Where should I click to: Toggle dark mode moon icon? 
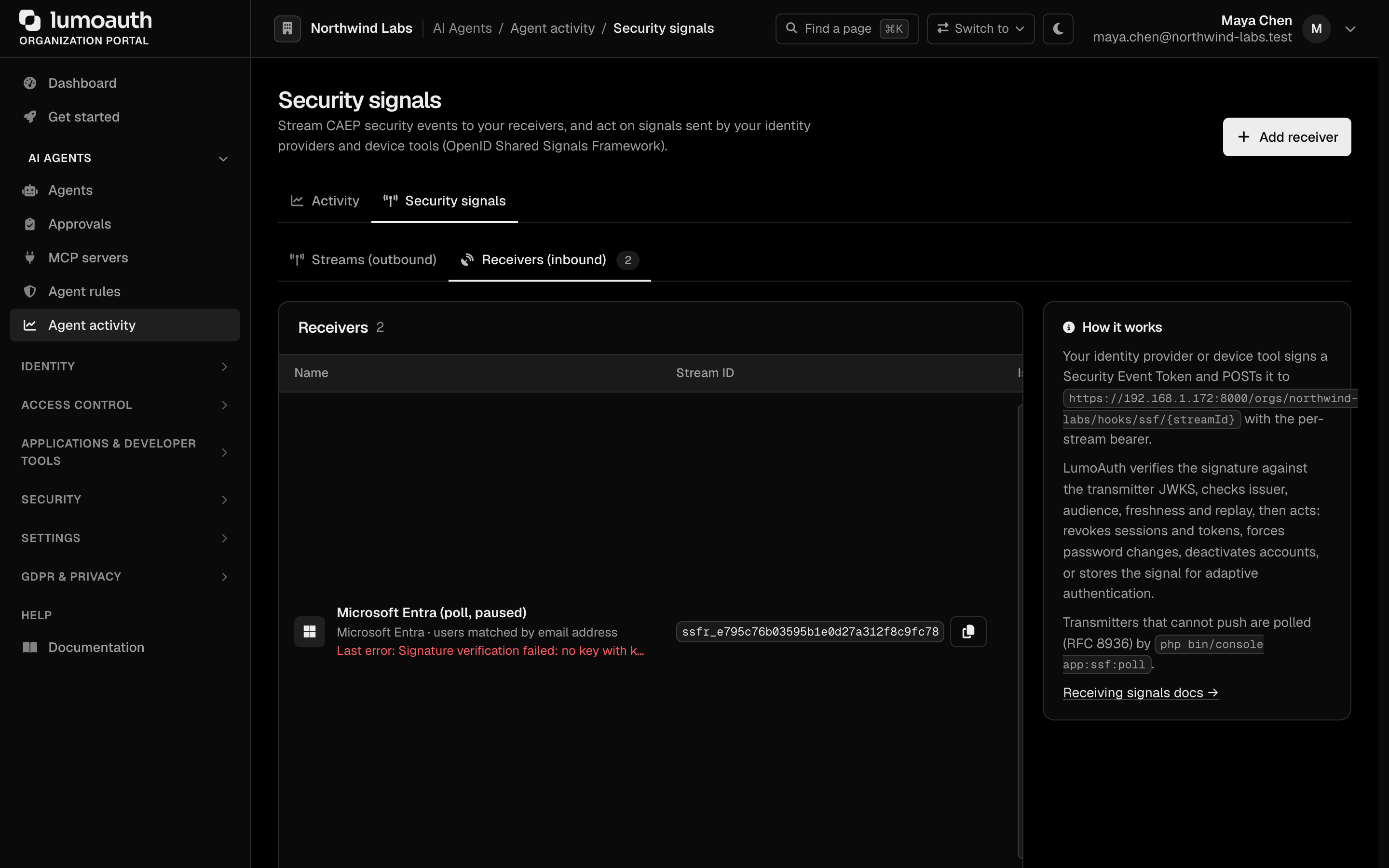pyautogui.click(x=1058, y=28)
